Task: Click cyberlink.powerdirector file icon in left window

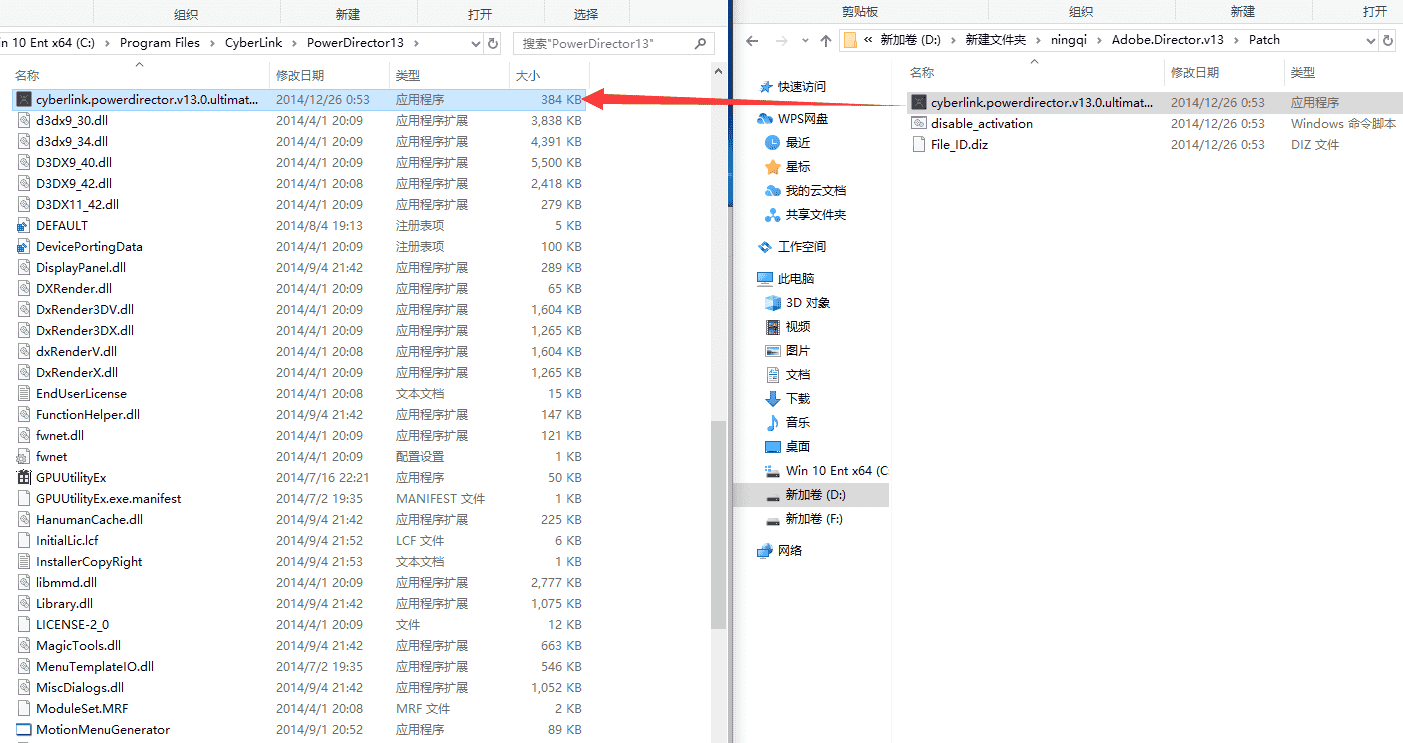Action: pos(24,100)
